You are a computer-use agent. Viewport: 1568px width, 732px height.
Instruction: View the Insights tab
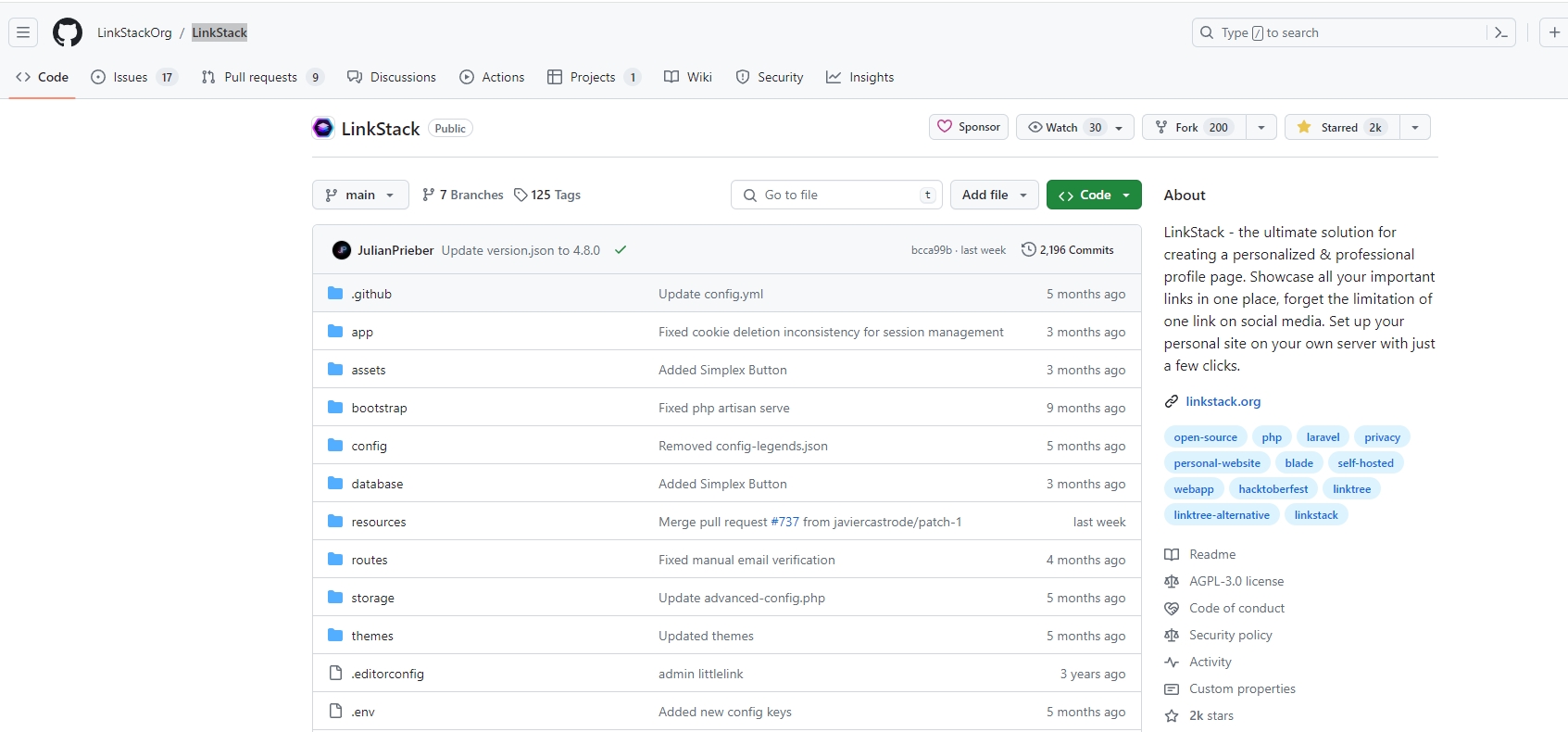859,77
